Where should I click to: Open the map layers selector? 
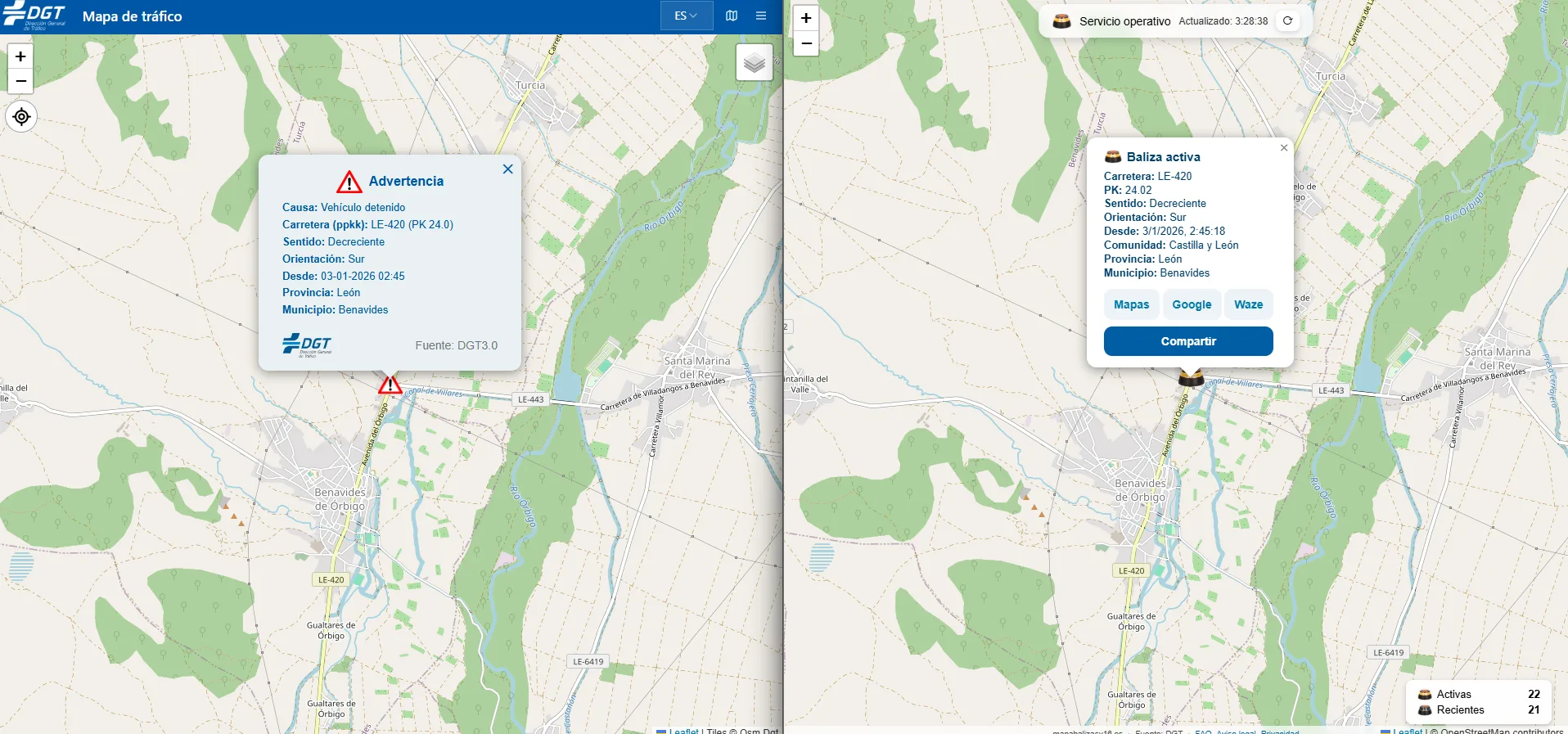754,63
